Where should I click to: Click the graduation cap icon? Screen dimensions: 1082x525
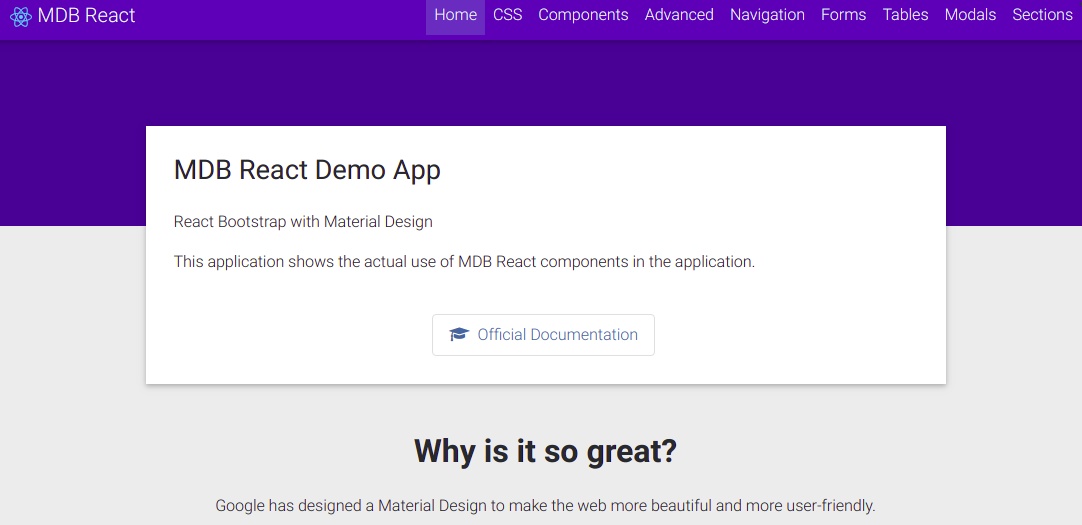click(x=459, y=335)
